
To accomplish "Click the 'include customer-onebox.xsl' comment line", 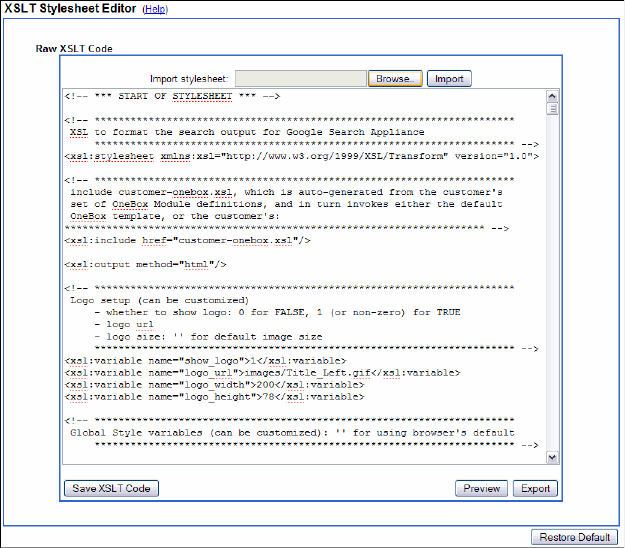I will point(286,192).
